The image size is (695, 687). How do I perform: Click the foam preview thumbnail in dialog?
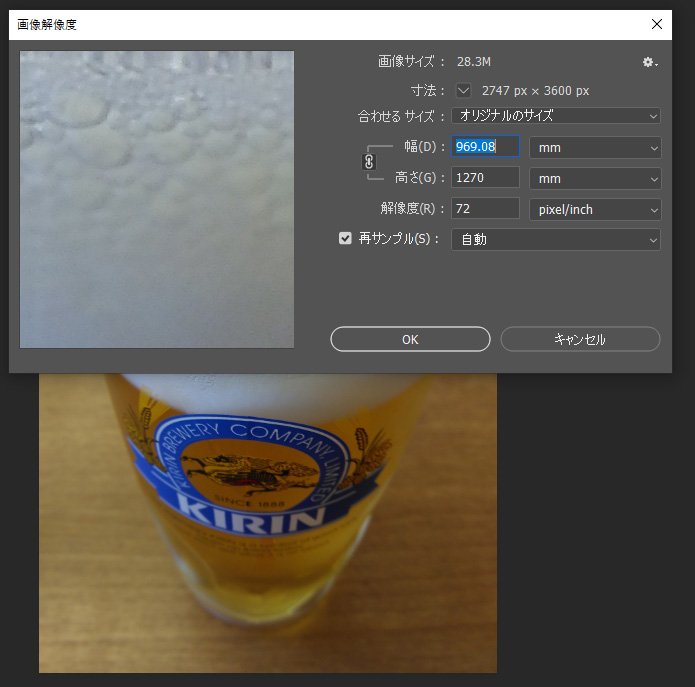coord(157,199)
